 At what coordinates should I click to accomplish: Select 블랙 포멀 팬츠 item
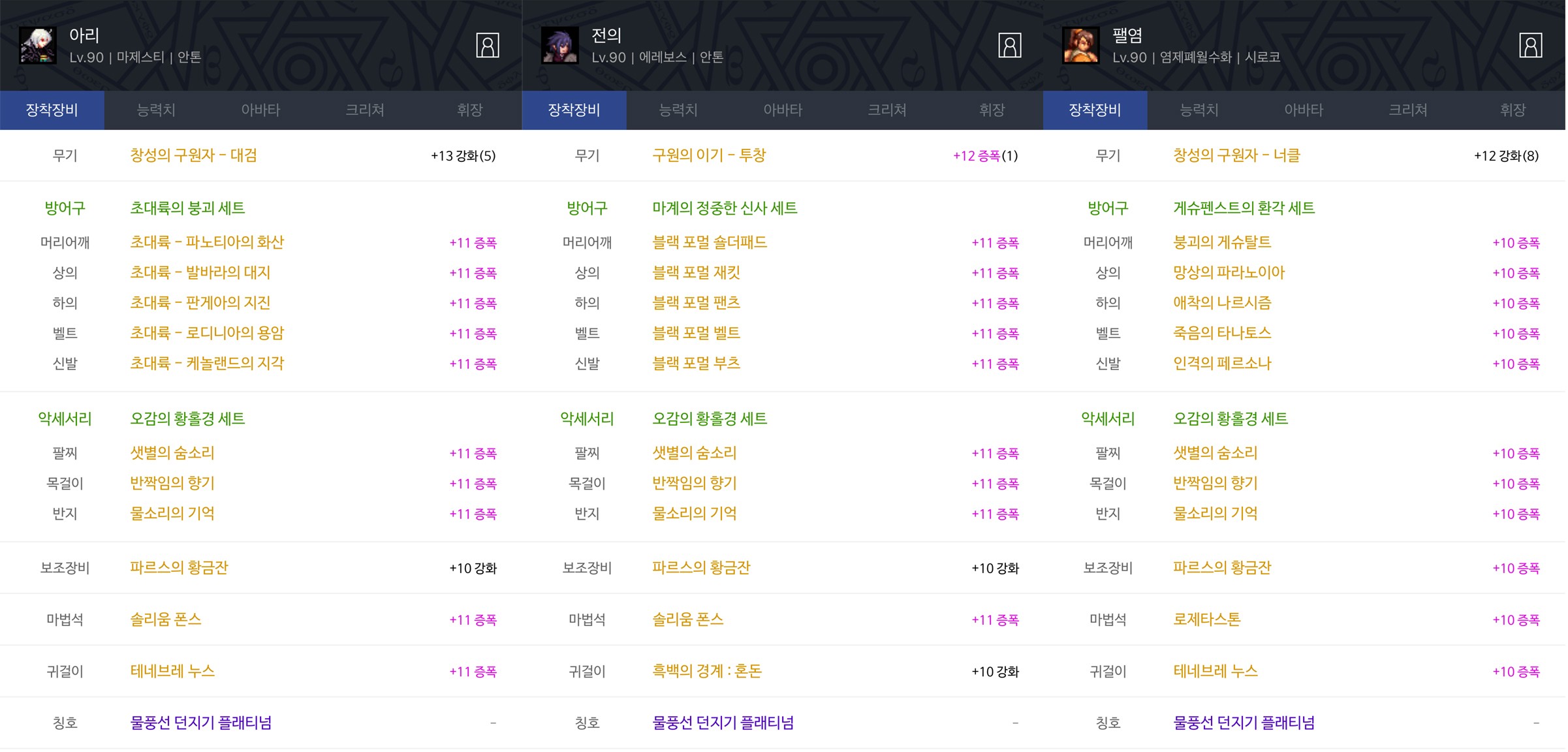tap(696, 303)
